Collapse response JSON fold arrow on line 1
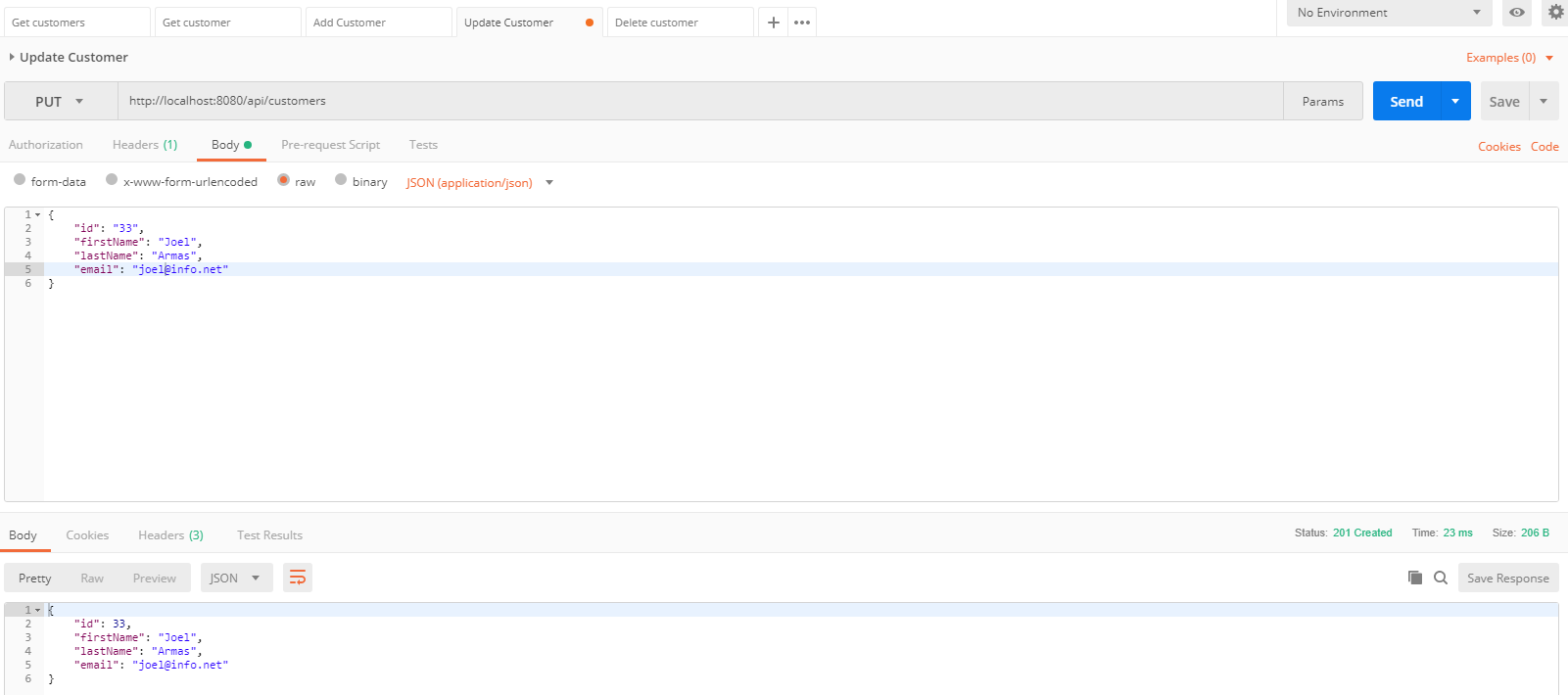The width and height of the screenshot is (1568, 695). pos(38,610)
